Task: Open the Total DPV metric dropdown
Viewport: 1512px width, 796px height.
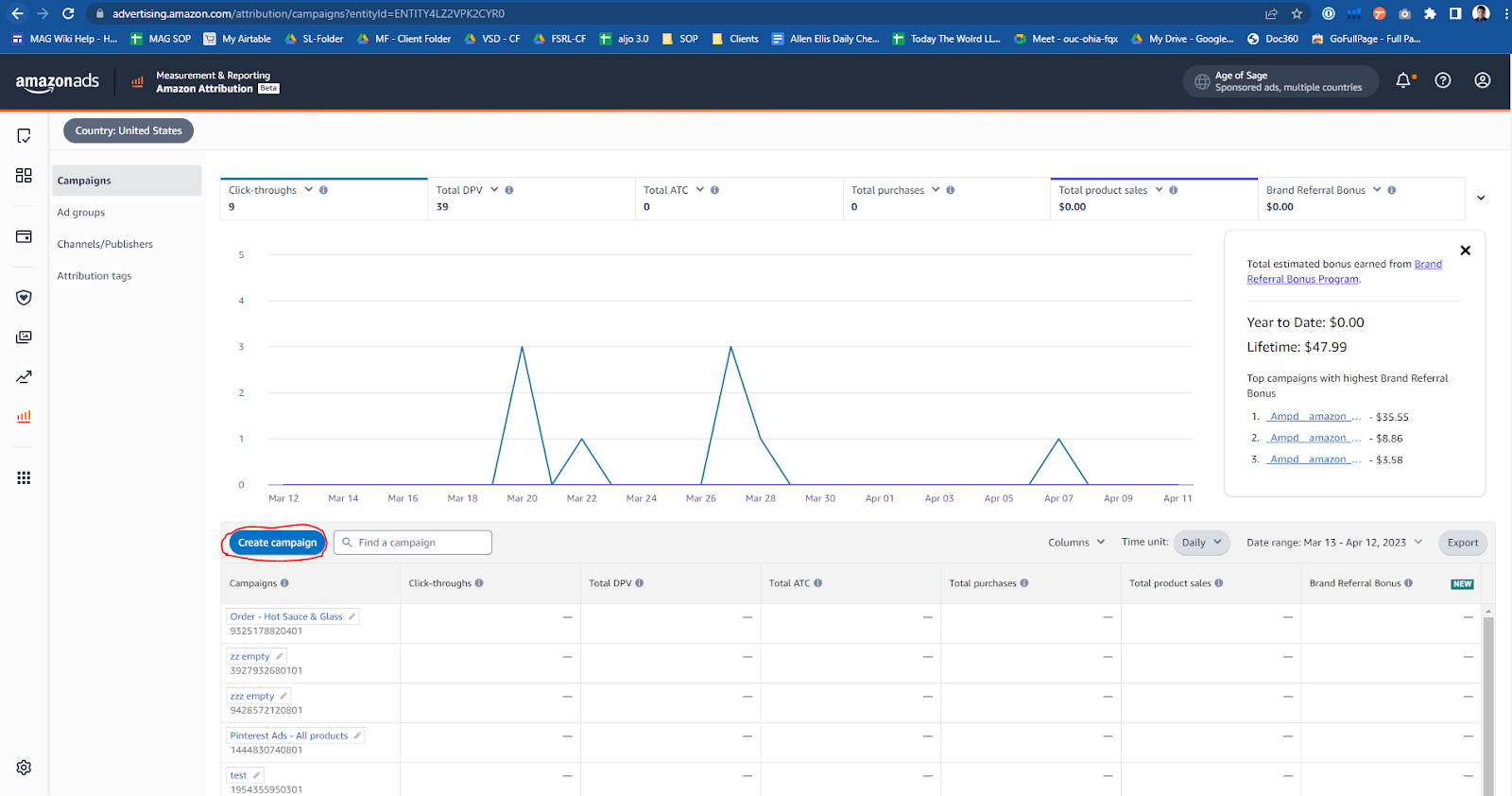Action: 494,190
